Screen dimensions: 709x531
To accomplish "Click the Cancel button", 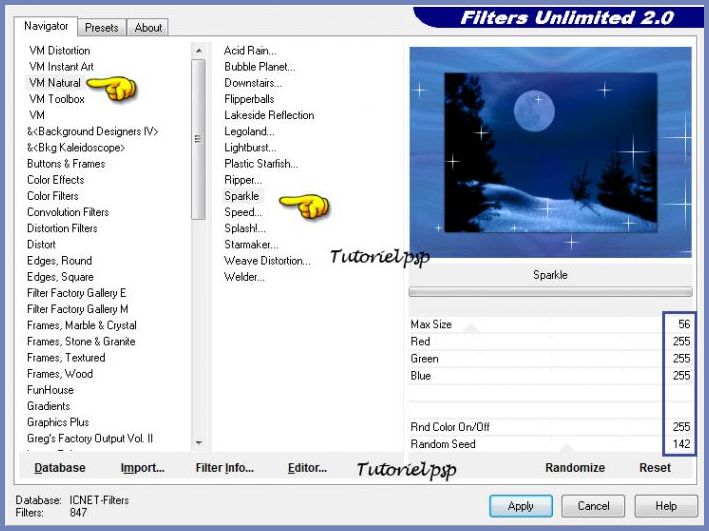I will click(x=593, y=506).
